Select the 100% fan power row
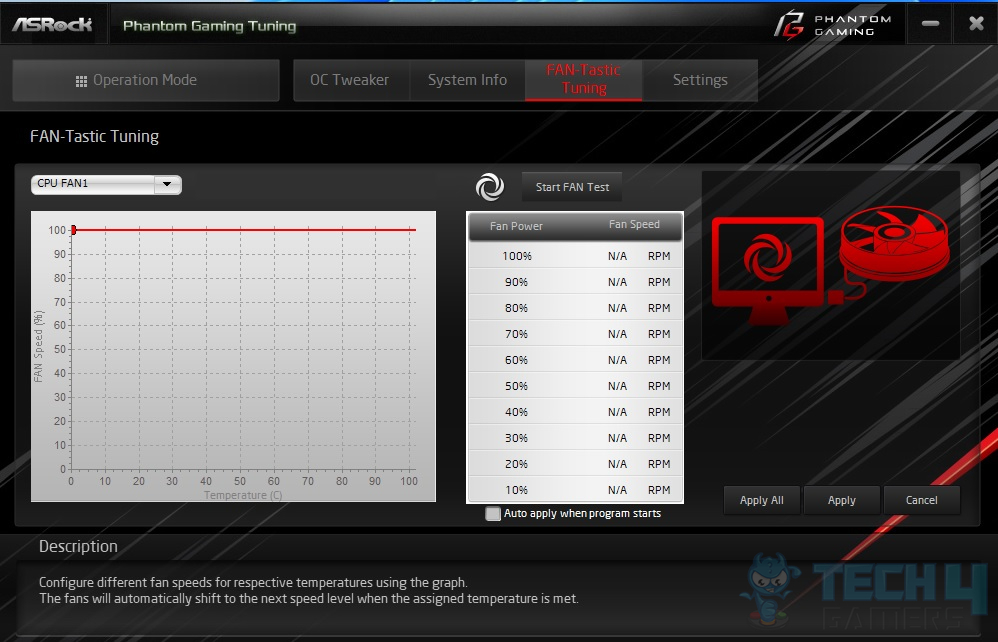Image resolution: width=998 pixels, height=642 pixels. point(575,256)
